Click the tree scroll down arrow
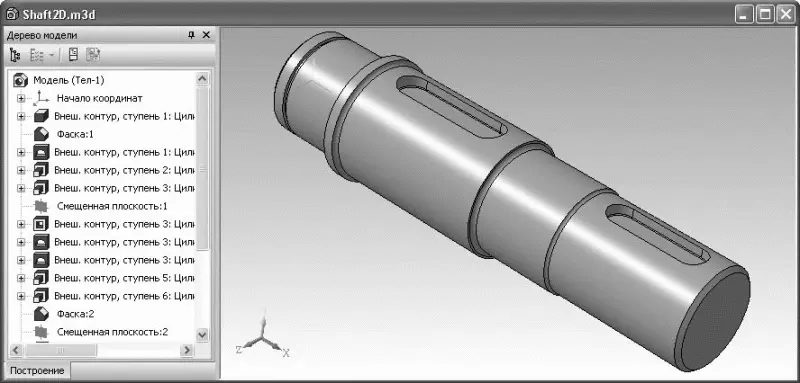 click(203, 335)
